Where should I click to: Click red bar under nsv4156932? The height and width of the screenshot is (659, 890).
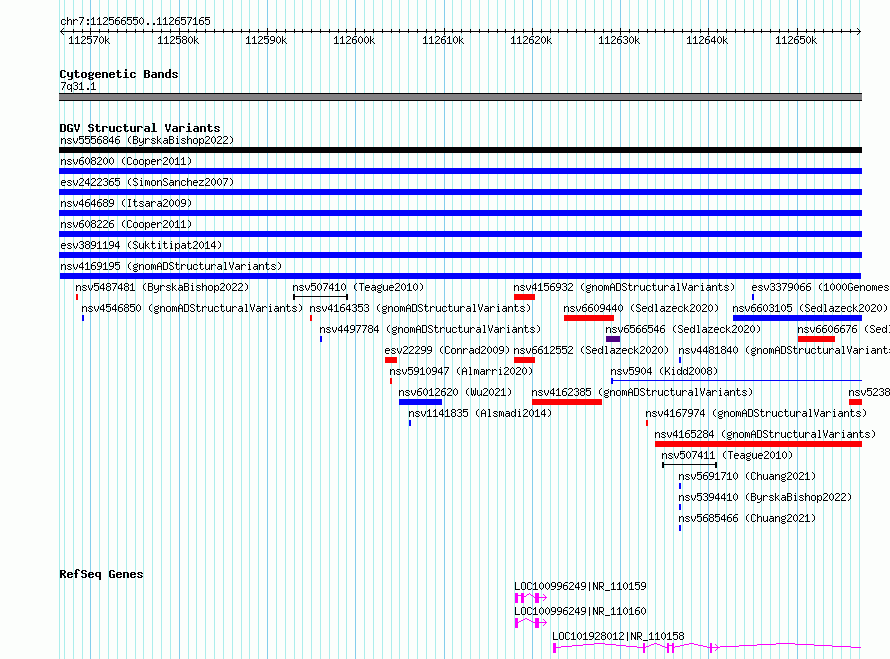click(x=524, y=297)
